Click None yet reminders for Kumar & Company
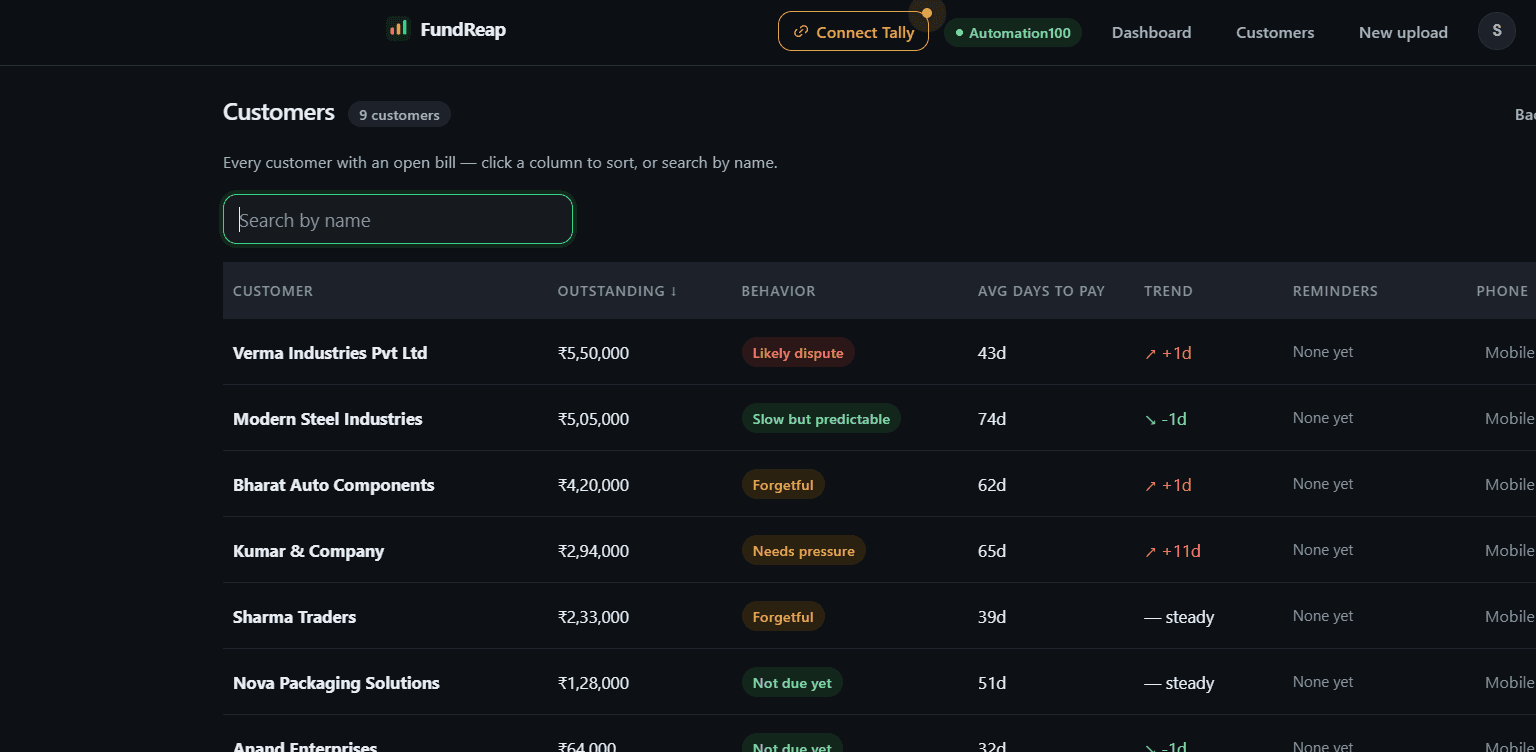The image size is (1536, 752). pos(1323,550)
